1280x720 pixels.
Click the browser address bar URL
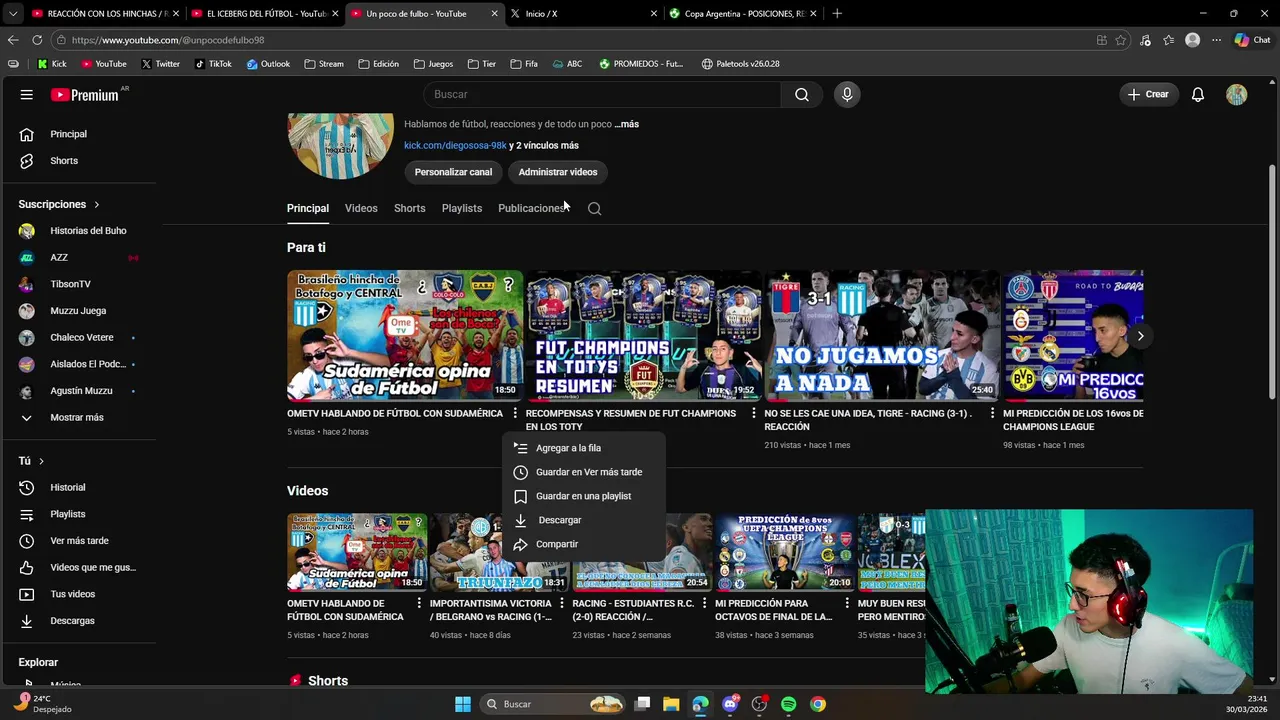click(x=168, y=40)
